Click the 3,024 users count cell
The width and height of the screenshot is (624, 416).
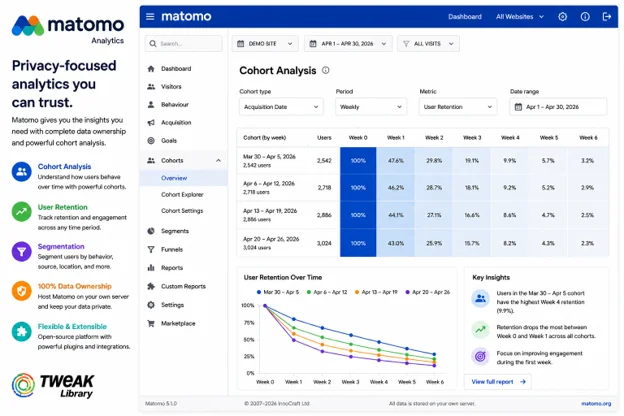pos(324,243)
